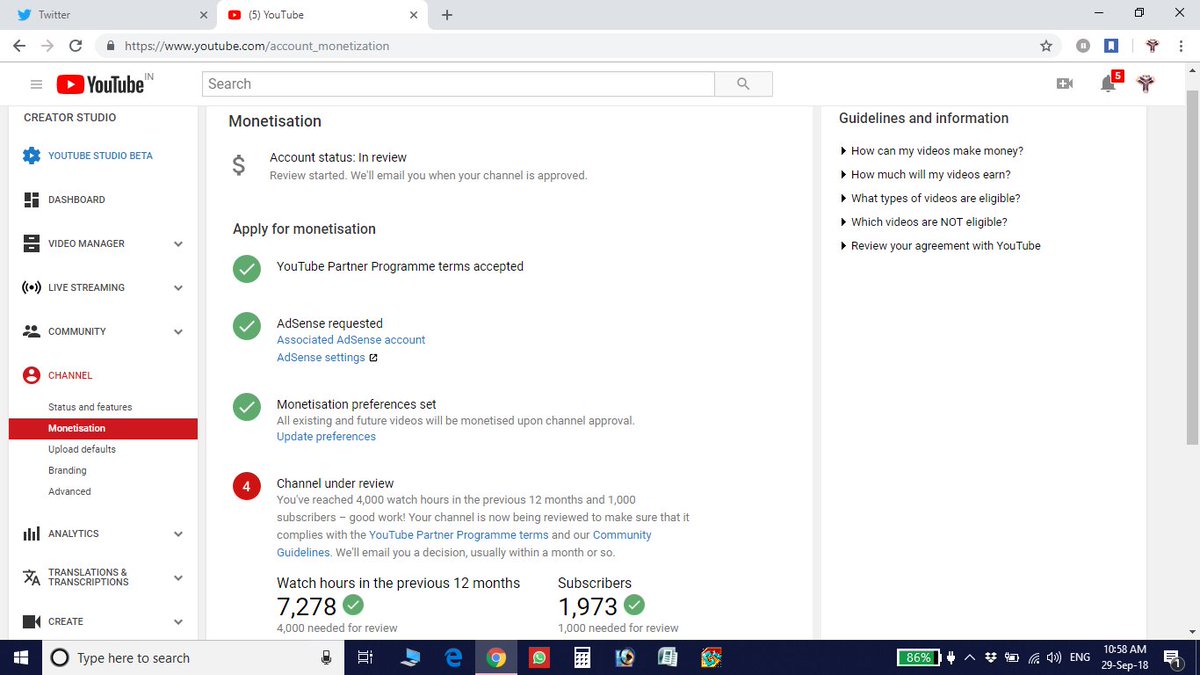Viewport: 1200px width, 675px height.
Task: Click the blue bookmark extension icon
Action: pos(1110,45)
